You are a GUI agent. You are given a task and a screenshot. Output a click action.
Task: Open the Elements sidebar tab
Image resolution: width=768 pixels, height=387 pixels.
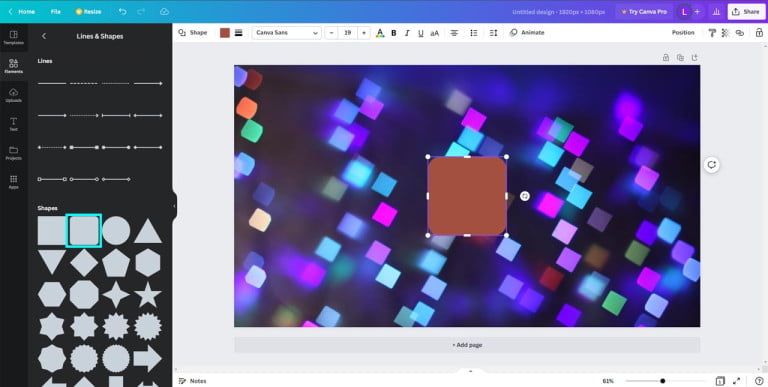click(x=14, y=66)
